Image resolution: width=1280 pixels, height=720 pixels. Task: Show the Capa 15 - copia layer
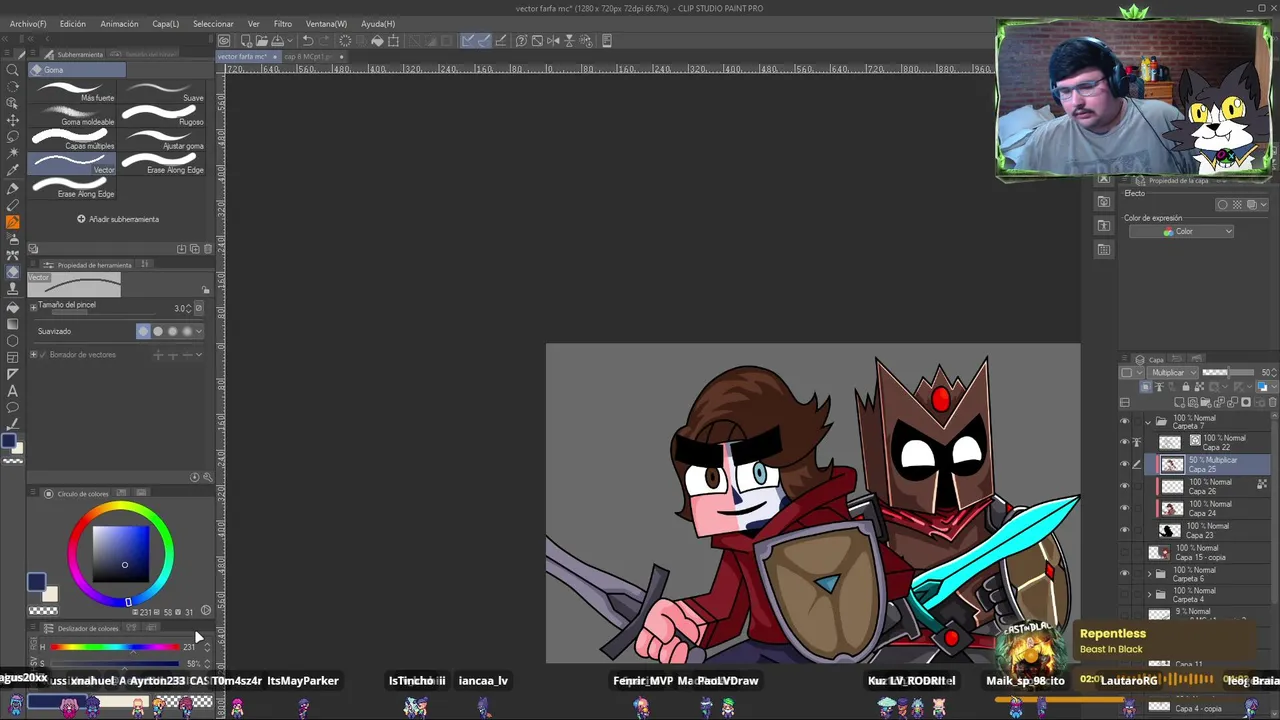click(1124, 552)
